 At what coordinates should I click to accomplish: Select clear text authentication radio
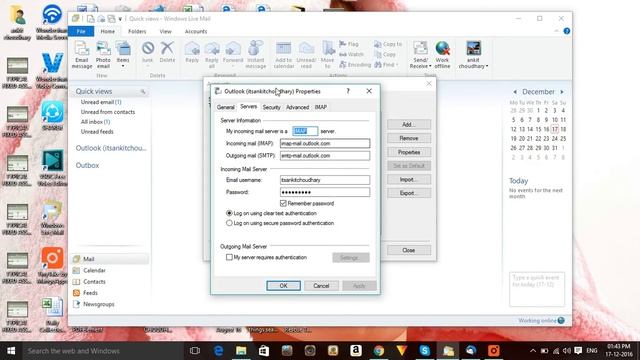tap(229, 213)
